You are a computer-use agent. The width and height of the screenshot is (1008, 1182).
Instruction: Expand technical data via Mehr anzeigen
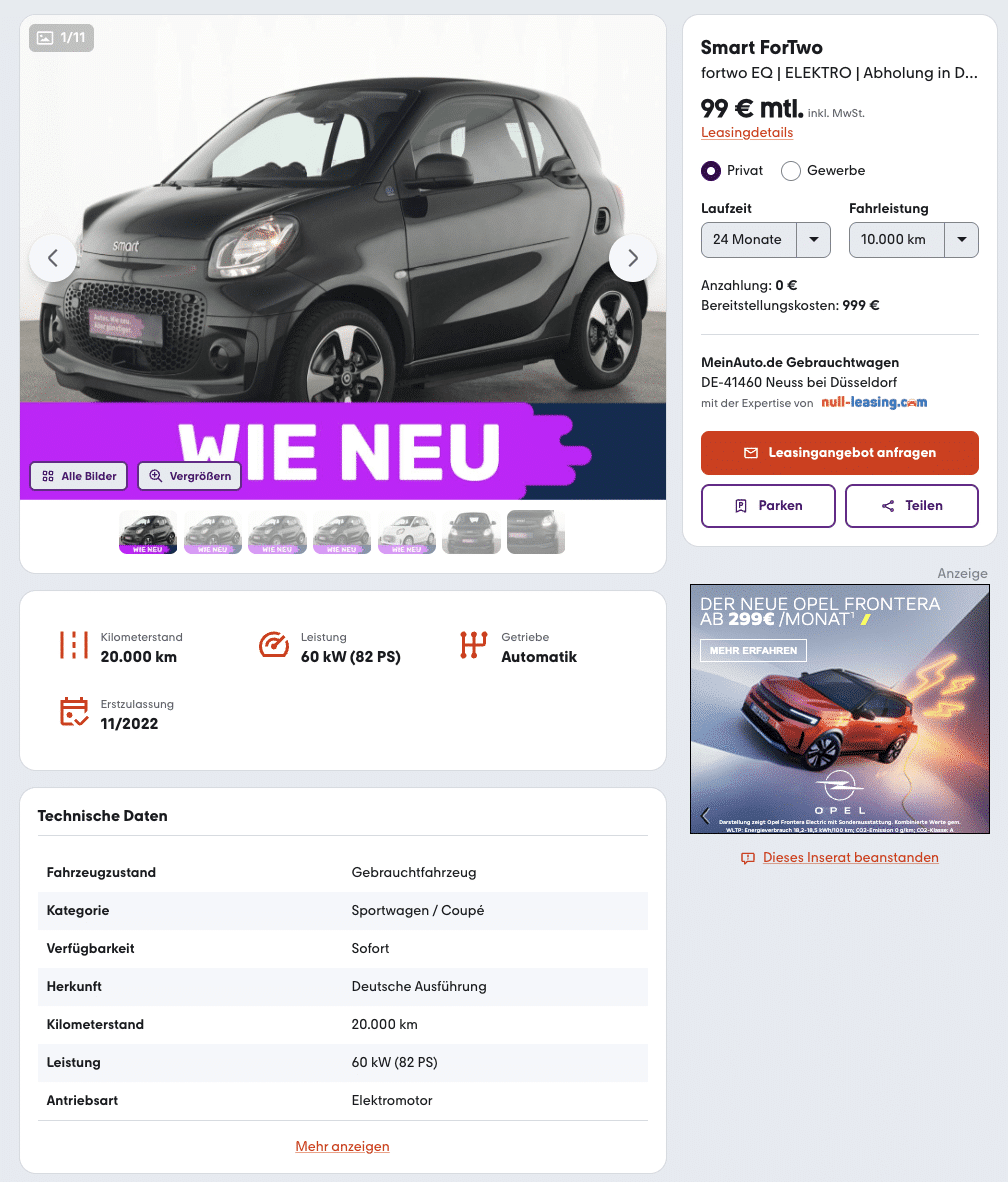click(342, 1146)
